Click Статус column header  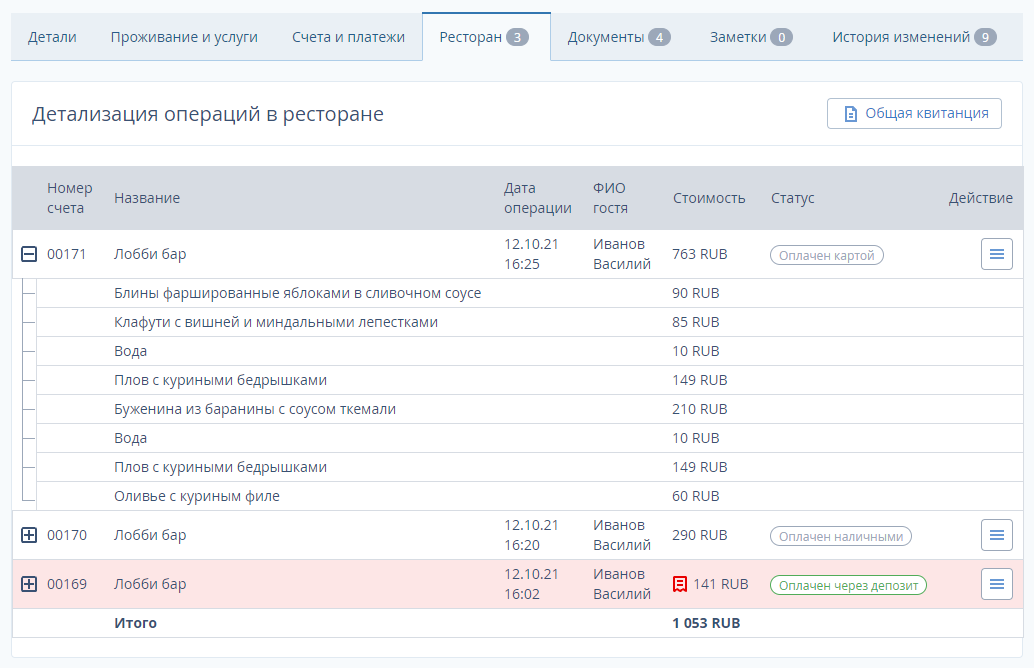(x=793, y=198)
